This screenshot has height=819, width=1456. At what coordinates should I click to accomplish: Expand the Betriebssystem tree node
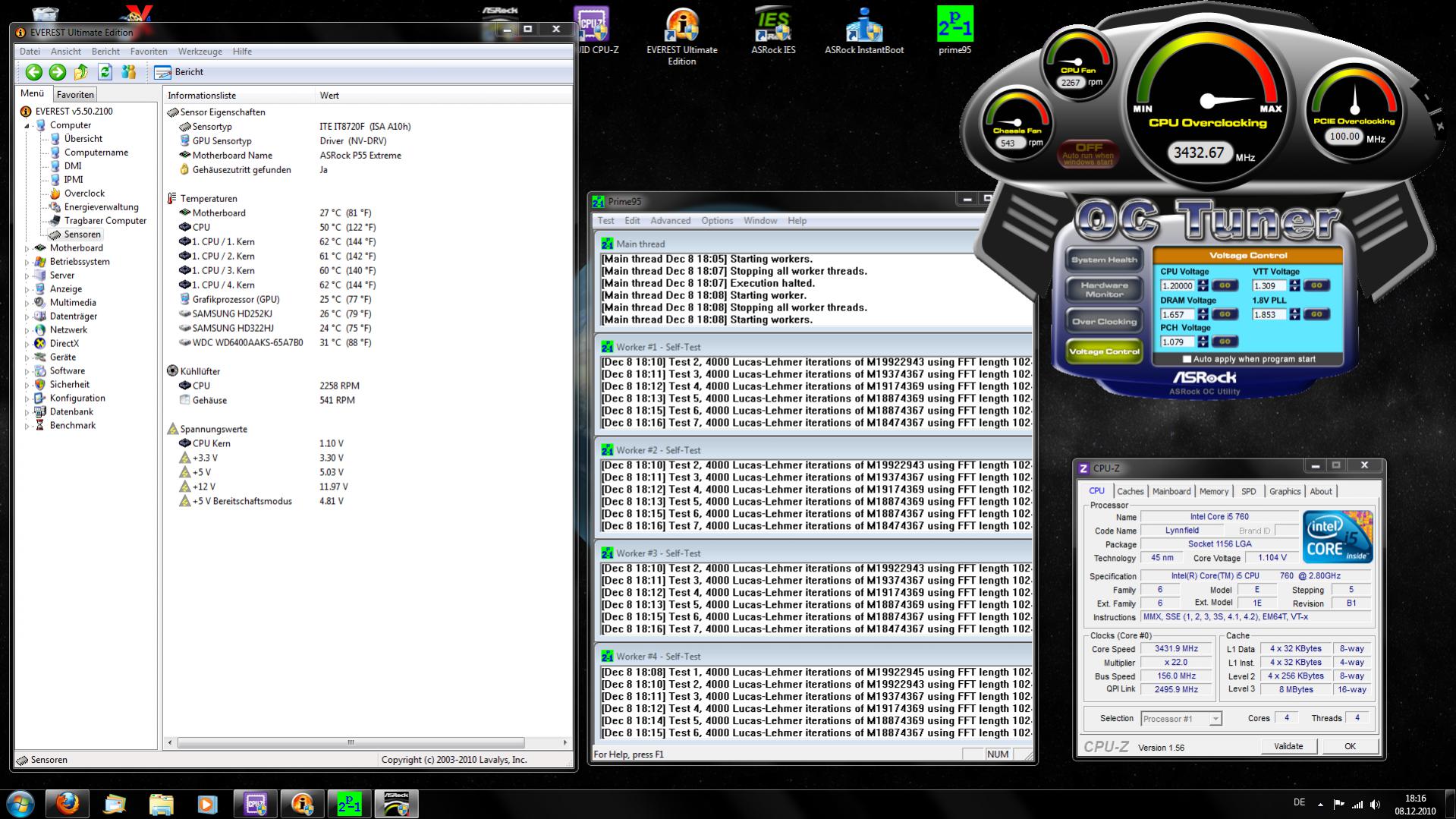[27, 262]
